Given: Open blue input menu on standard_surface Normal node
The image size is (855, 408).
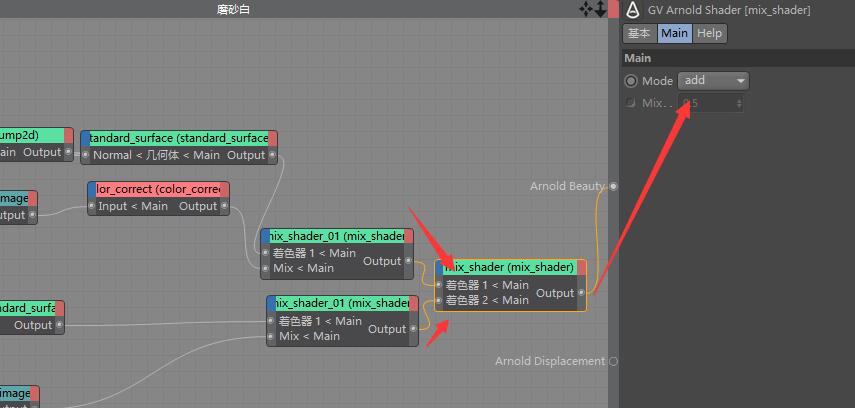Looking at the screenshot, I should tap(85, 139).
